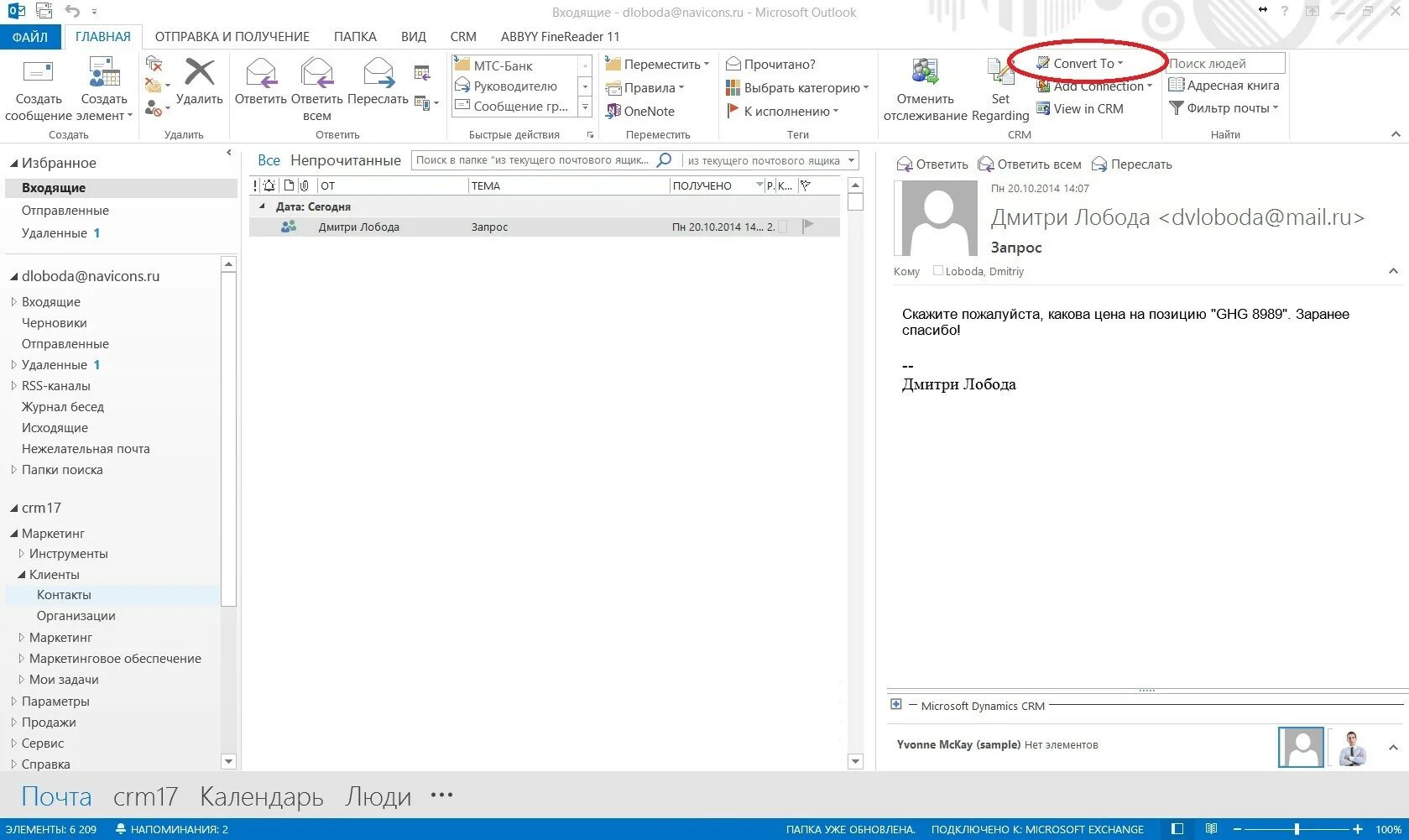This screenshot has width=1409, height=840.
Task: Click the search magnifier icon
Action: coord(664,160)
